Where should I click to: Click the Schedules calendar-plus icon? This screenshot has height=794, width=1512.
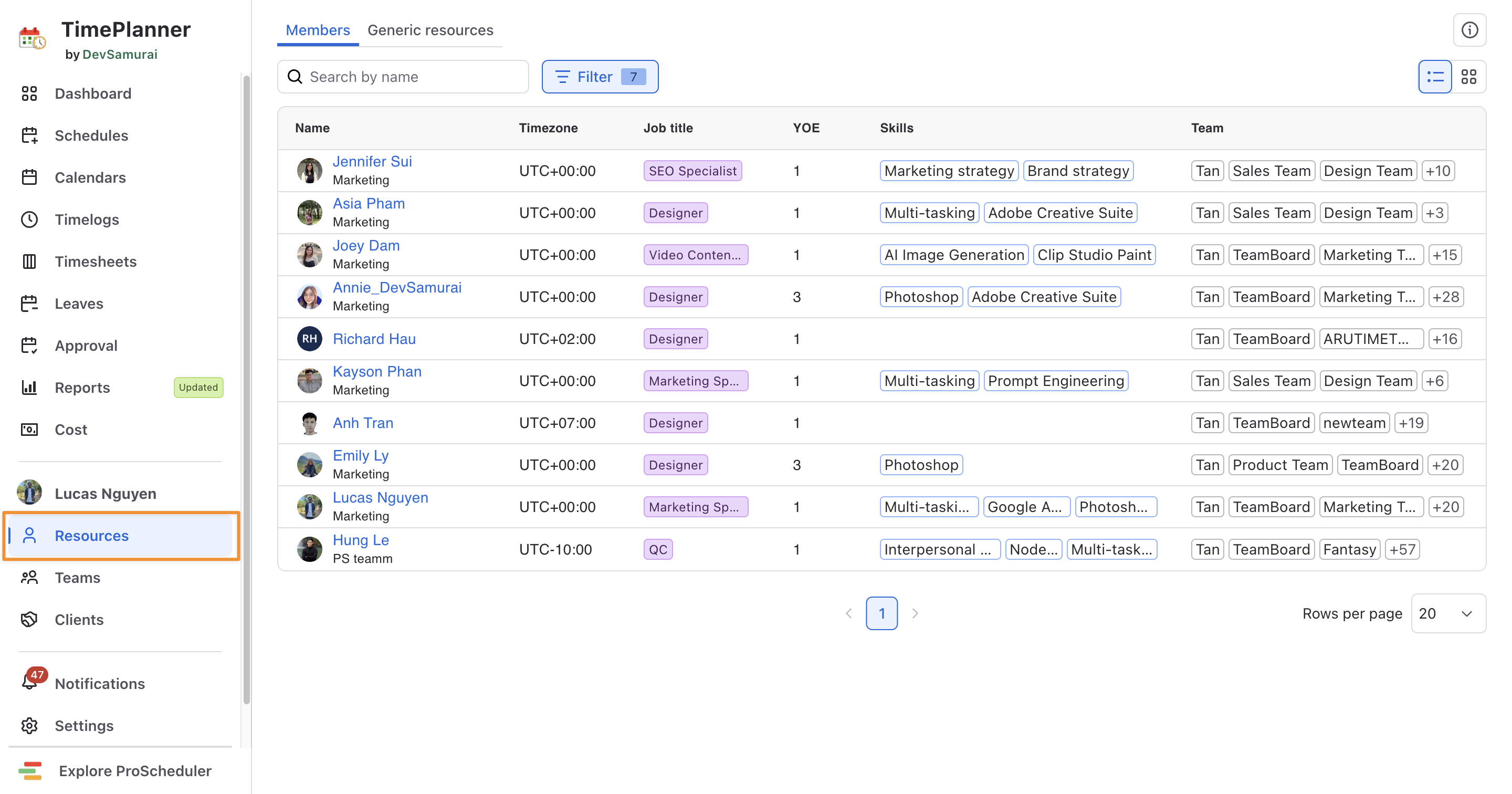point(29,135)
